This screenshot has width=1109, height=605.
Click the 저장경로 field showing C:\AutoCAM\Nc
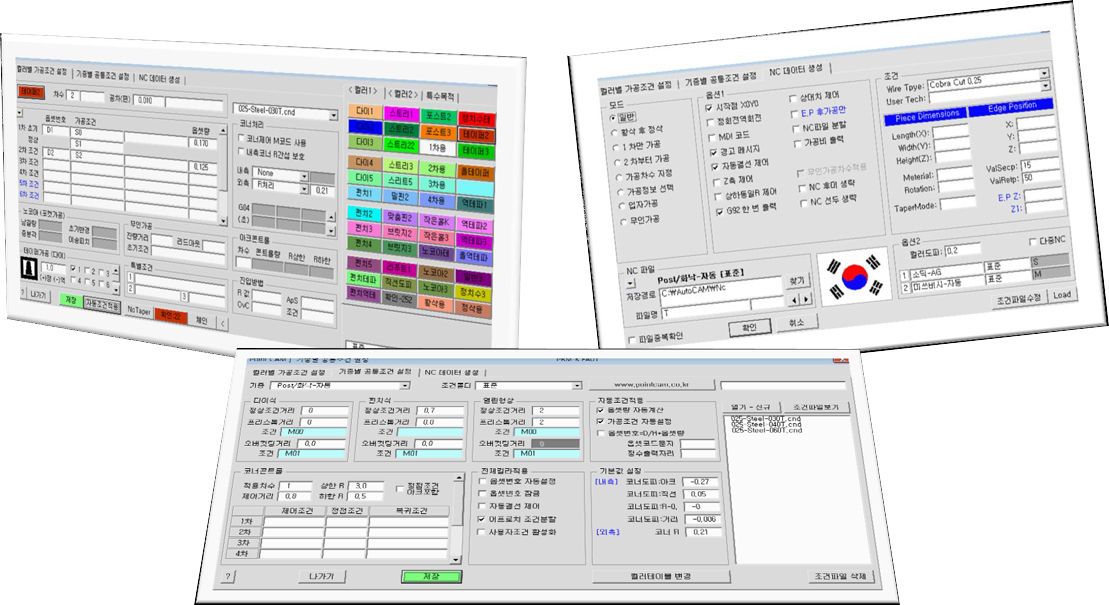720,290
